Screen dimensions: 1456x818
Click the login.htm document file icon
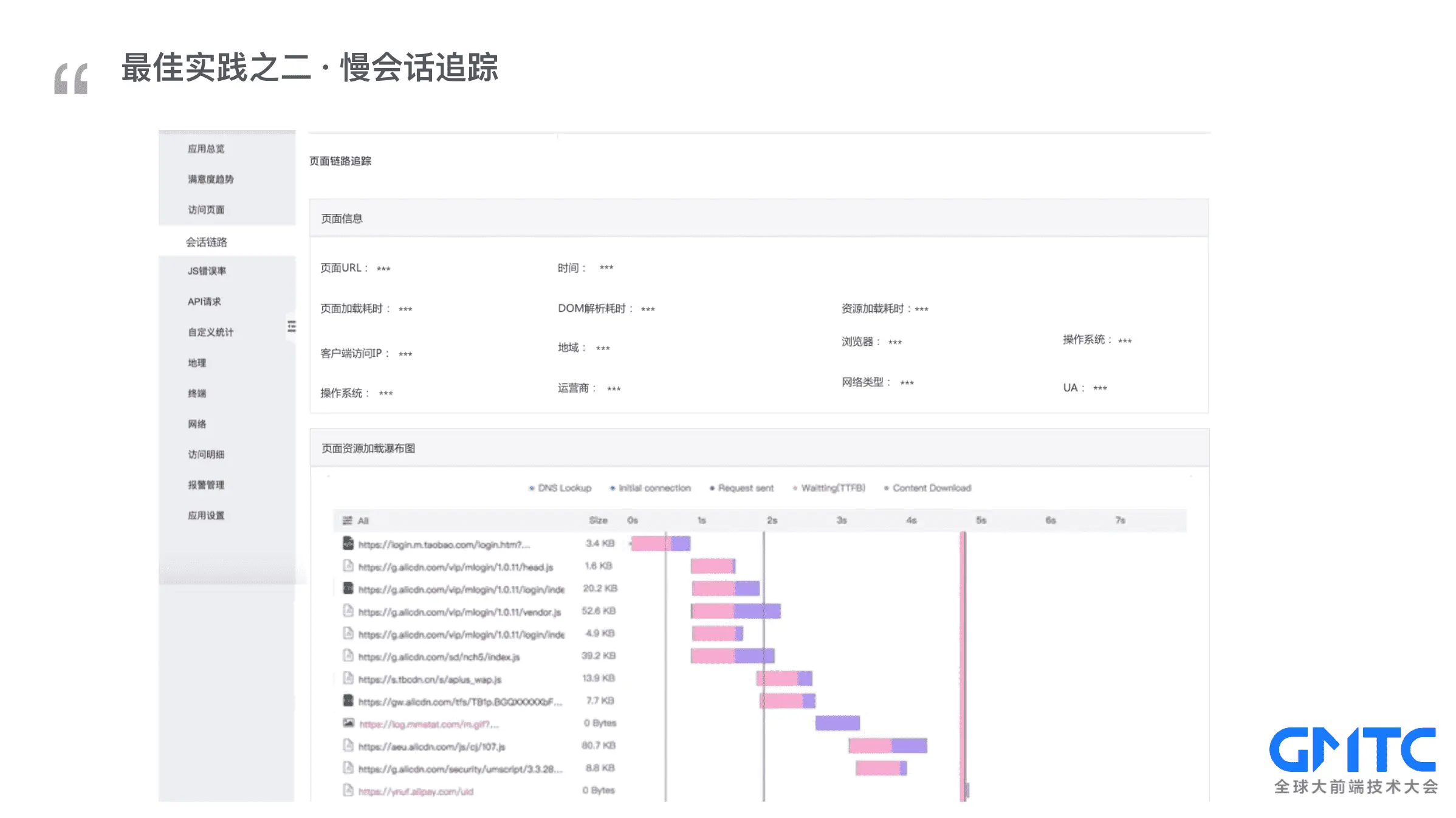coord(348,543)
